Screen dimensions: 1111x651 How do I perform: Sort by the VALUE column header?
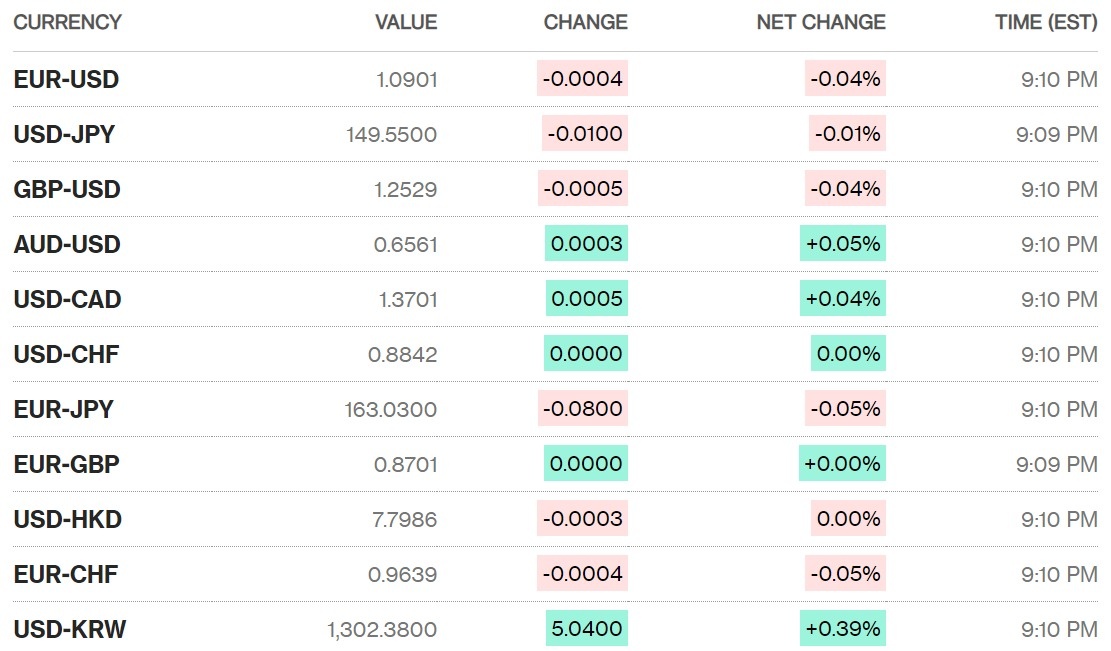pos(406,22)
